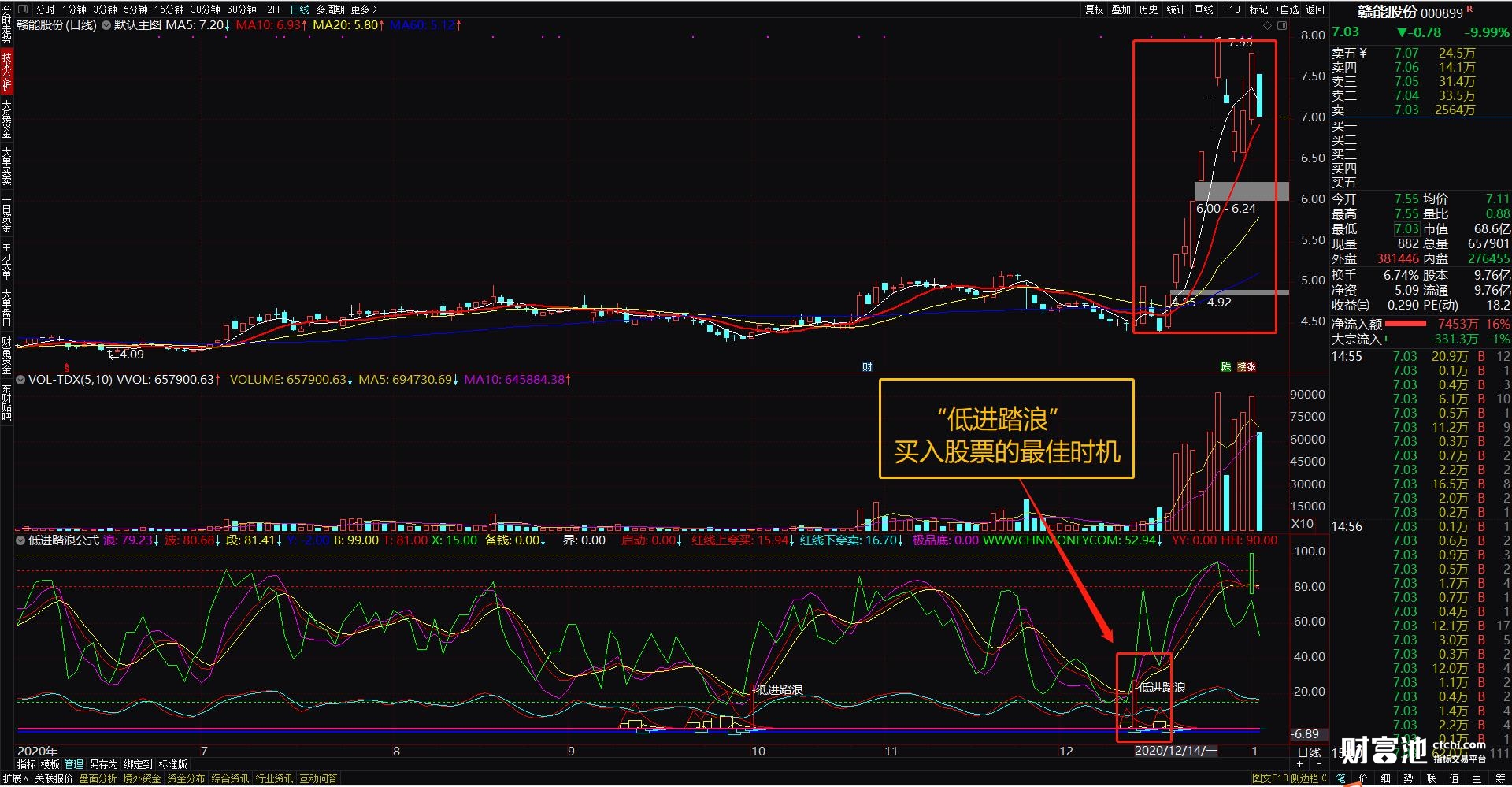Screen dimensions: 1512x787
Task: Toggle the panel layout icon beside 分时
Action: point(22,9)
